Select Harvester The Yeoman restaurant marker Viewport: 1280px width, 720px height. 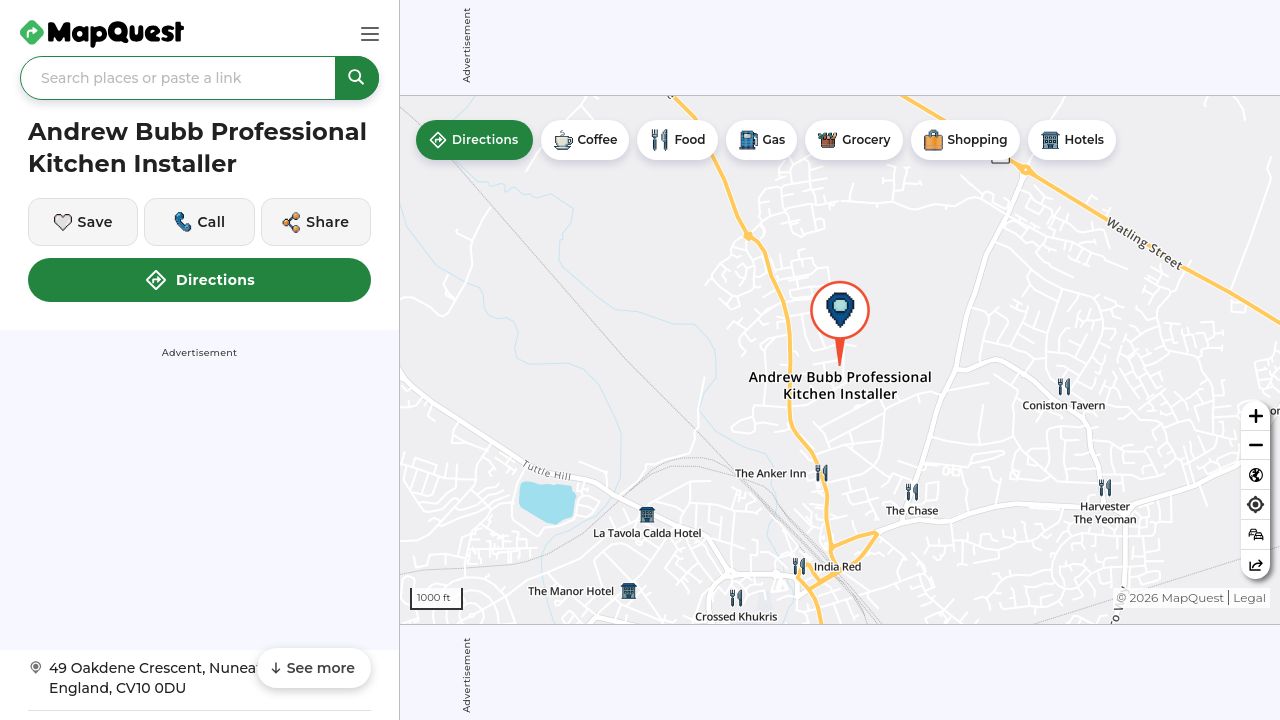[x=1105, y=488]
